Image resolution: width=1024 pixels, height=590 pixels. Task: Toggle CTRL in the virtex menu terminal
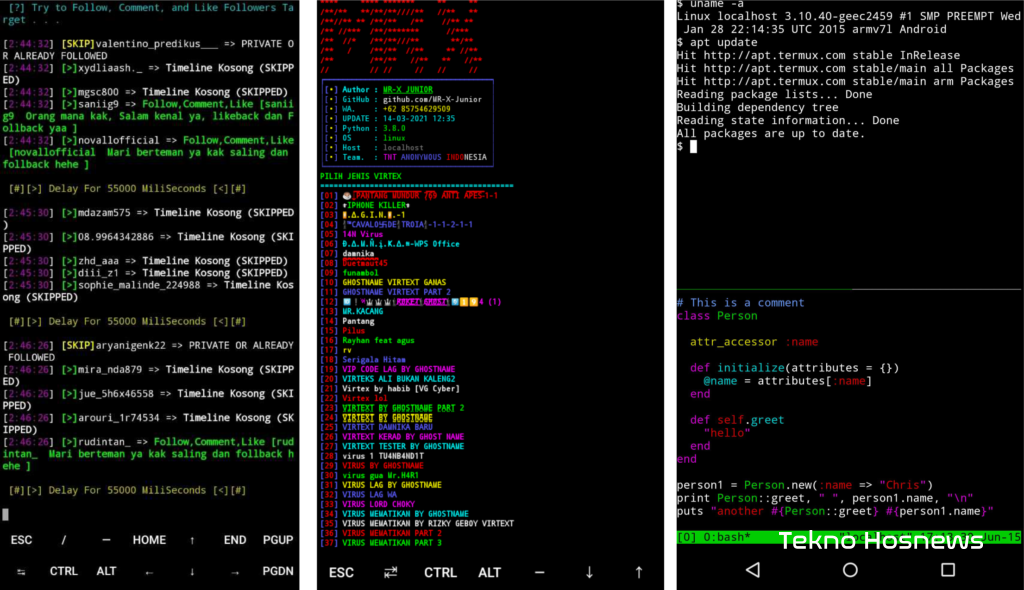click(x=440, y=573)
